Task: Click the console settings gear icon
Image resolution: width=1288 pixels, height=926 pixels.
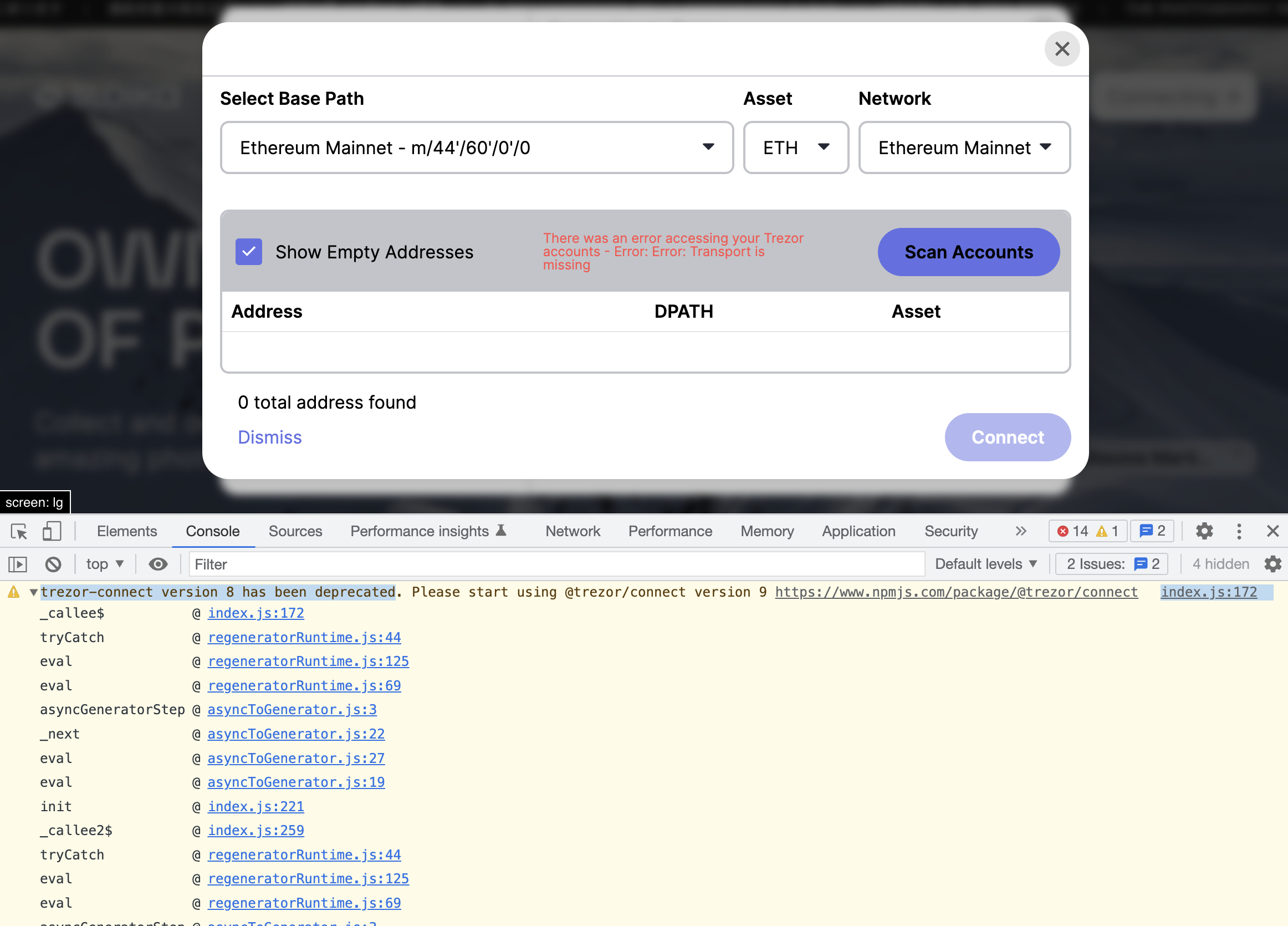Action: (1272, 564)
